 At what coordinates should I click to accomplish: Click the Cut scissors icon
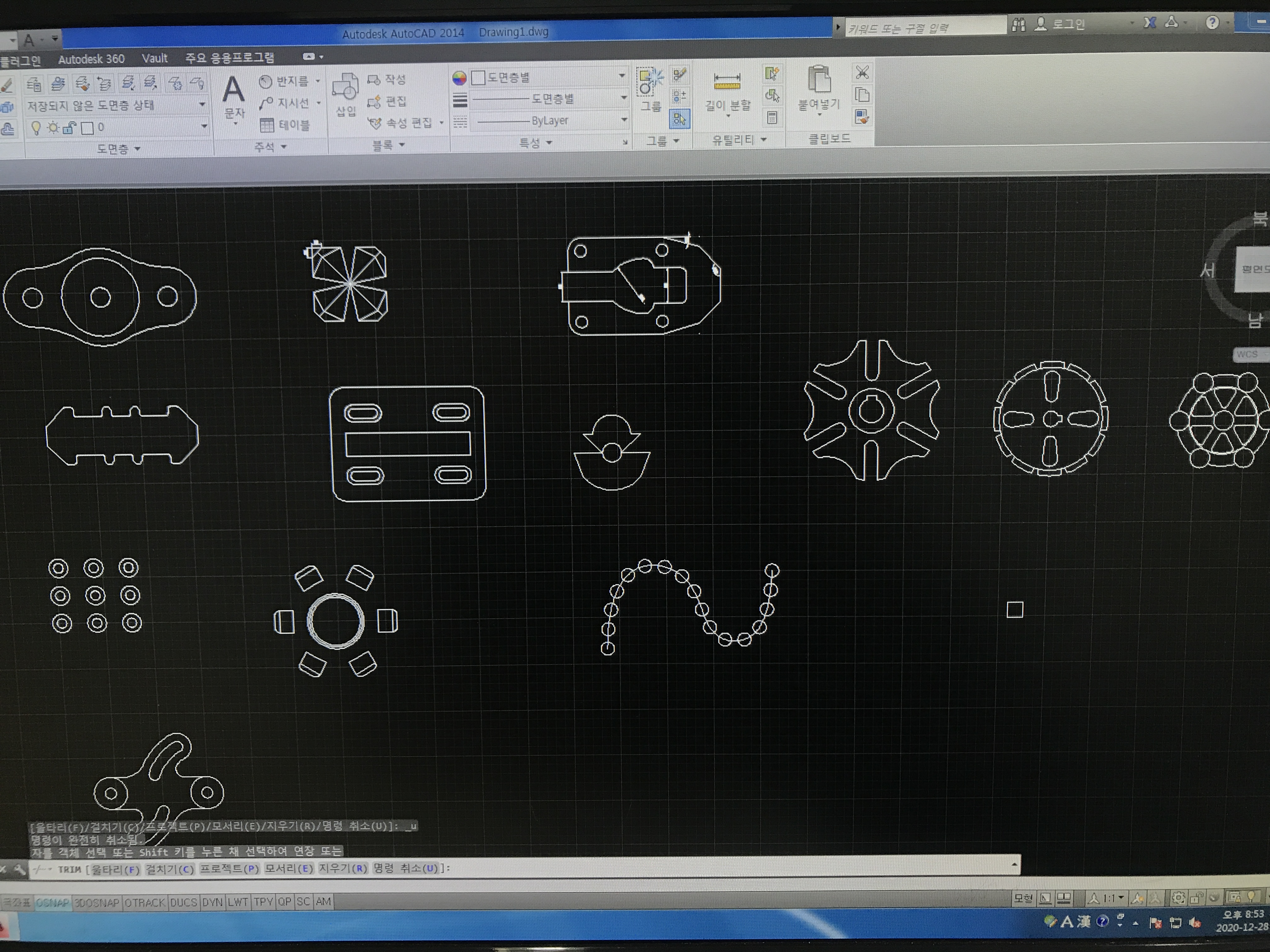pyautogui.click(x=862, y=72)
